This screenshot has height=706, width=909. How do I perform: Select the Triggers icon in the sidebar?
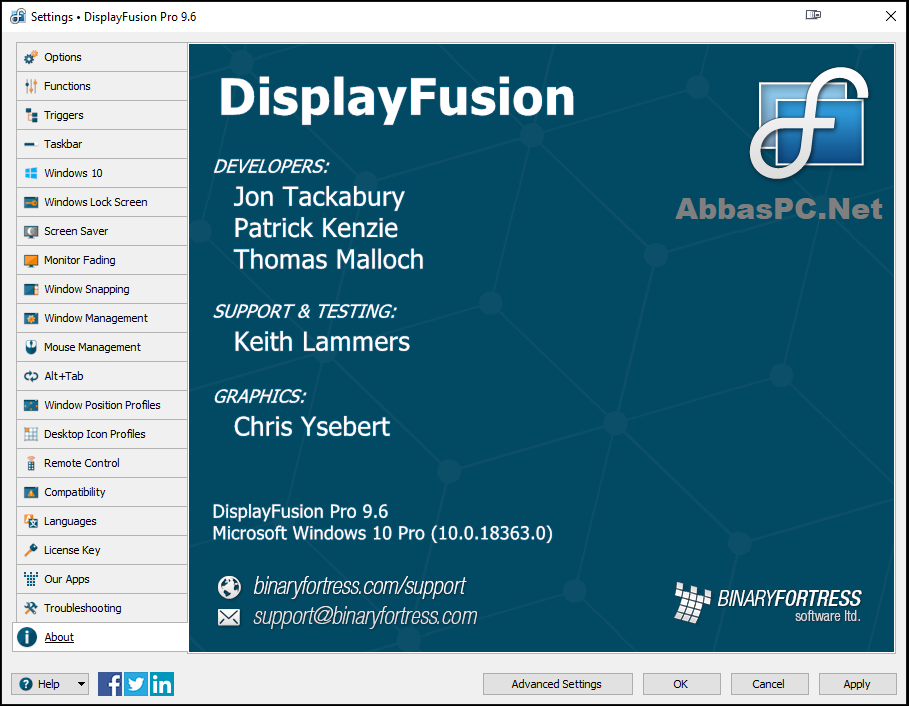[31, 115]
